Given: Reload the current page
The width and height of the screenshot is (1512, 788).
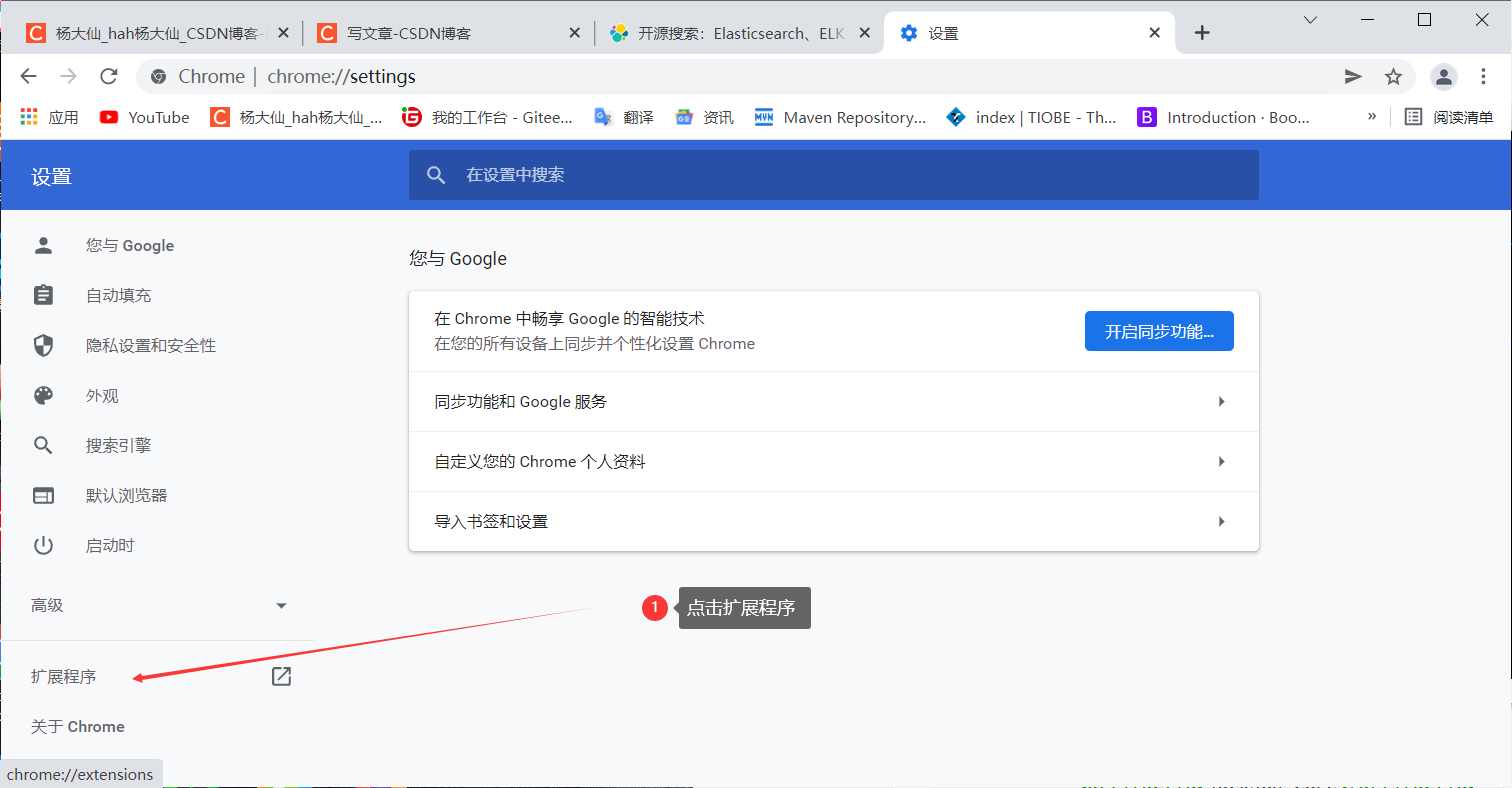Looking at the screenshot, I should [x=109, y=77].
